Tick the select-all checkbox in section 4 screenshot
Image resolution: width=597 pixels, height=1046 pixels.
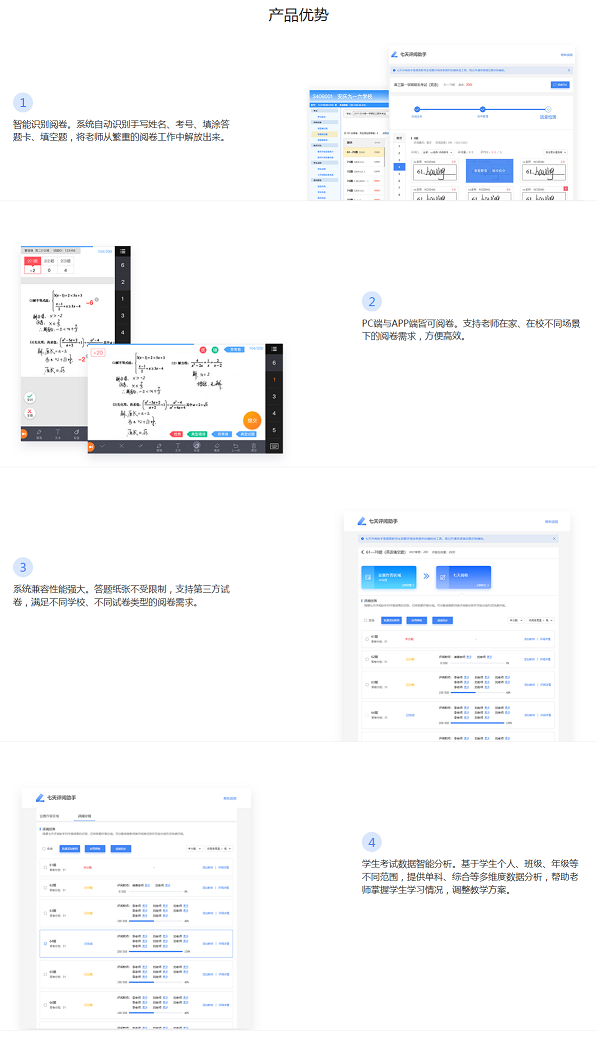click(43, 849)
